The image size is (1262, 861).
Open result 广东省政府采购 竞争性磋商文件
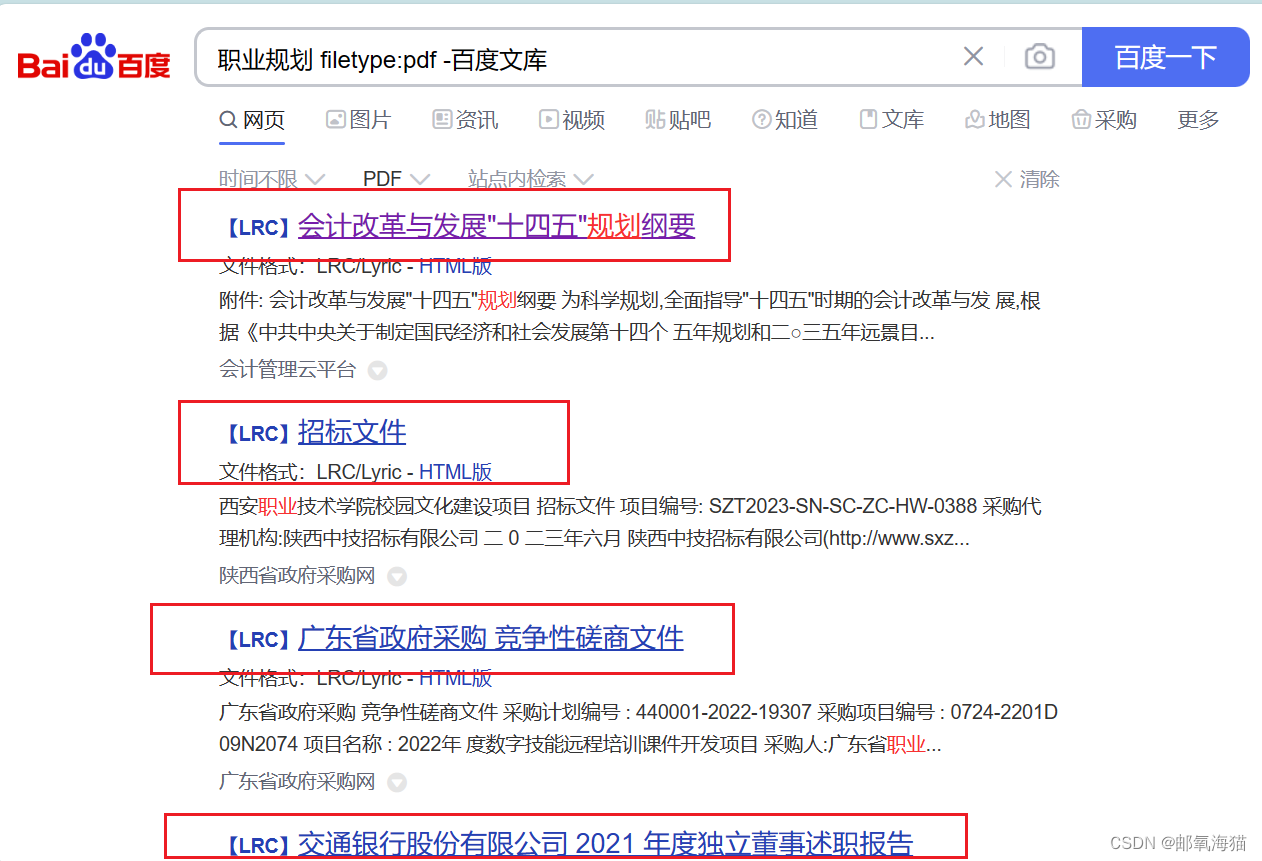(x=491, y=638)
